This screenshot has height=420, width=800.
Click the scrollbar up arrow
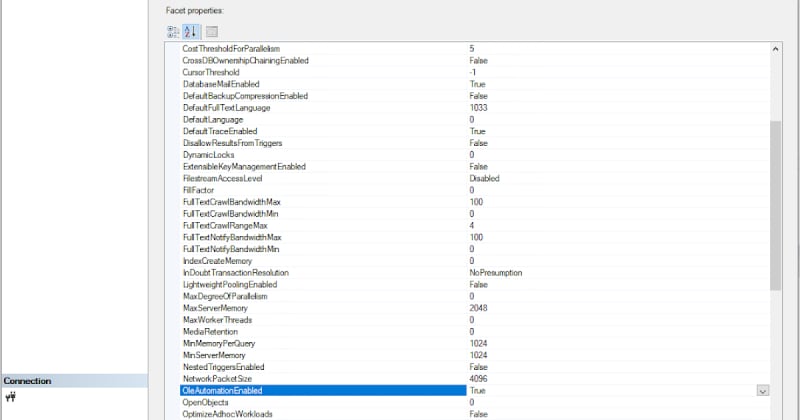pos(776,49)
